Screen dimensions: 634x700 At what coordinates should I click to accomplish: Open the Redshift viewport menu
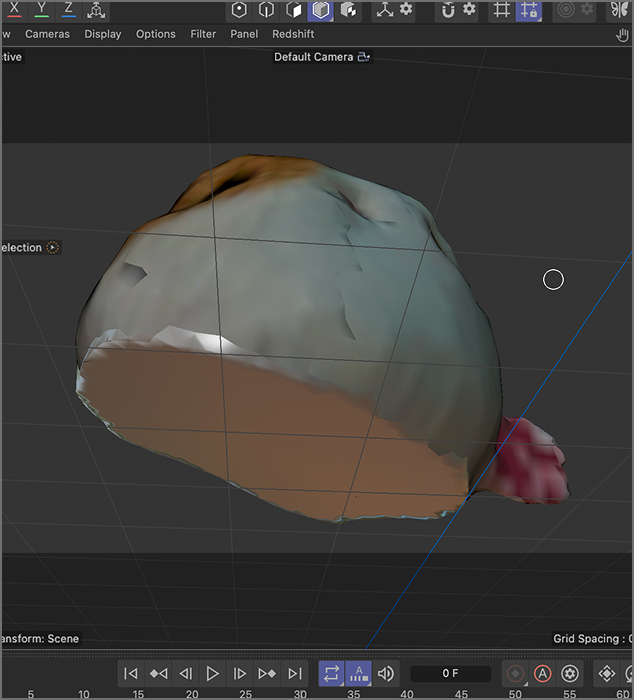pyautogui.click(x=293, y=34)
